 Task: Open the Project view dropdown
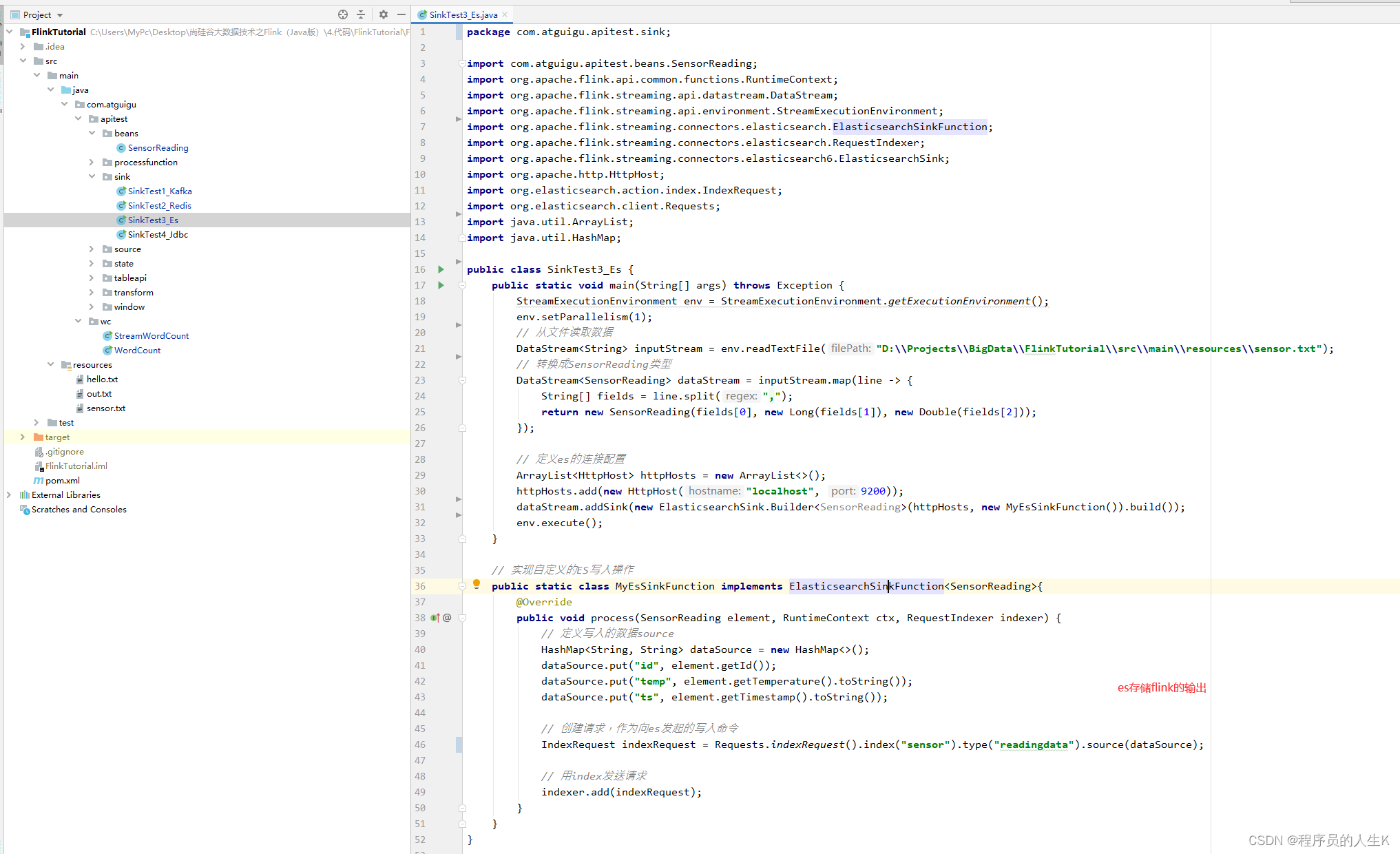60,15
